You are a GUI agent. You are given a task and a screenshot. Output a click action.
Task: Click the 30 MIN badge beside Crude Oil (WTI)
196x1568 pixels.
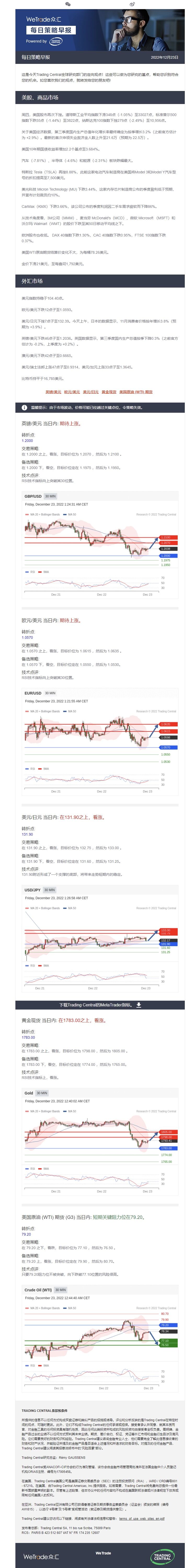[x=60, y=1289]
